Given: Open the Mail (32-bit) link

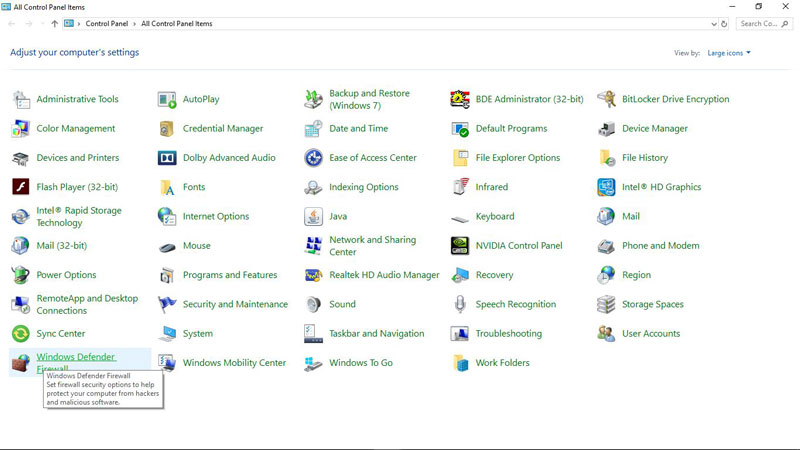Looking at the screenshot, I should point(61,246).
